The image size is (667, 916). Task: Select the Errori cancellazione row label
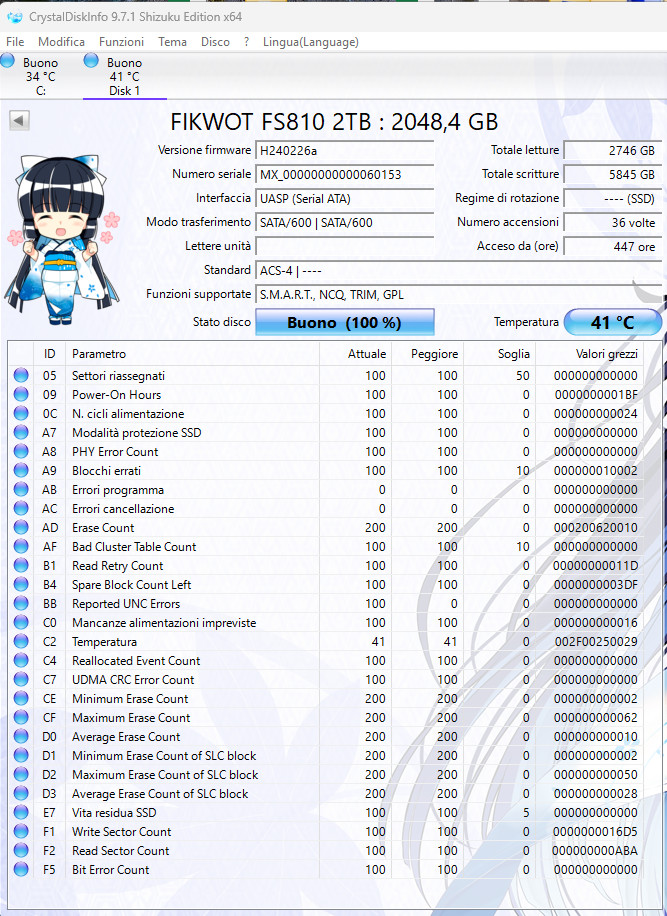[x=123, y=508]
